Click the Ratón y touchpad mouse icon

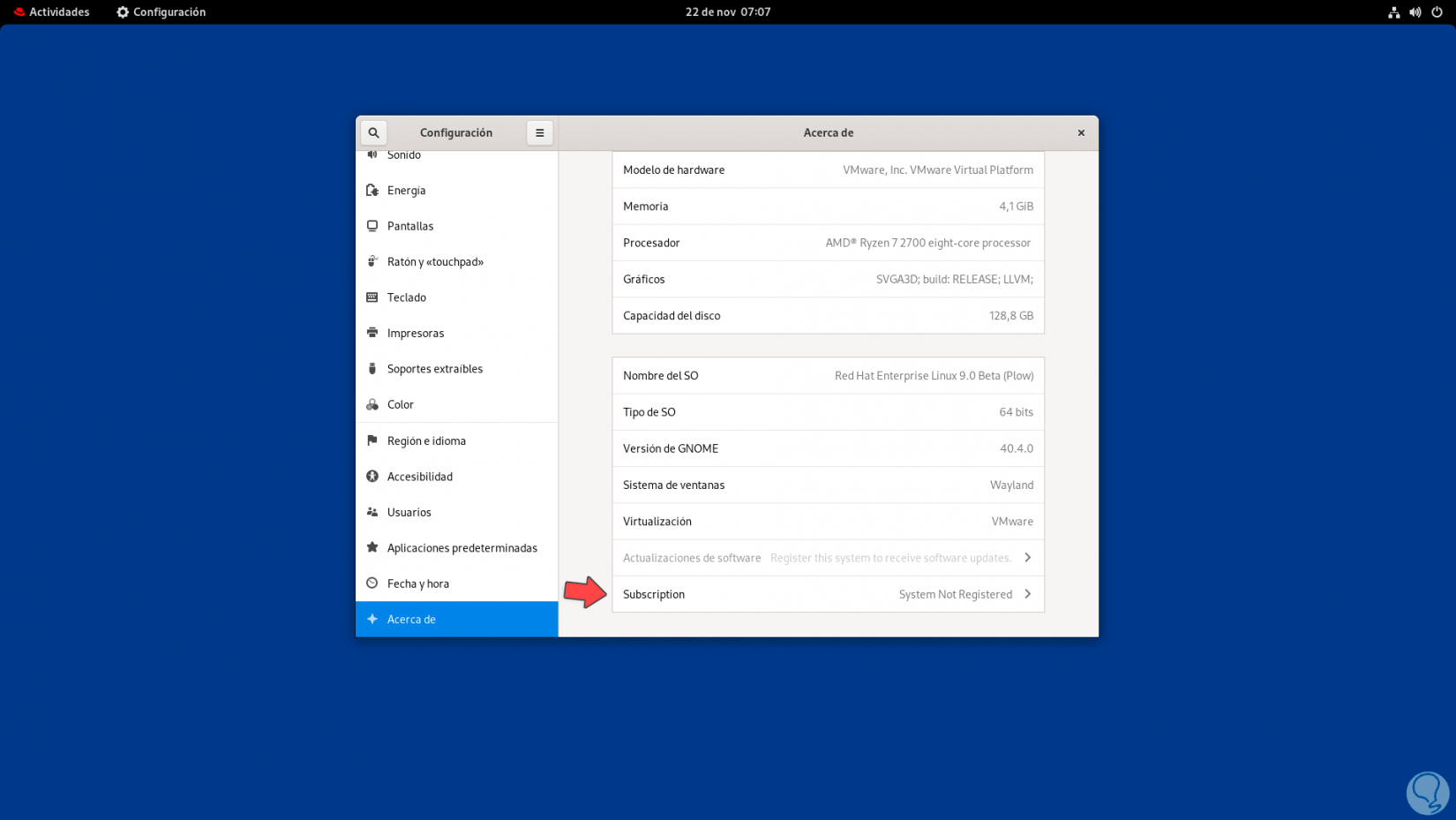[x=372, y=262]
